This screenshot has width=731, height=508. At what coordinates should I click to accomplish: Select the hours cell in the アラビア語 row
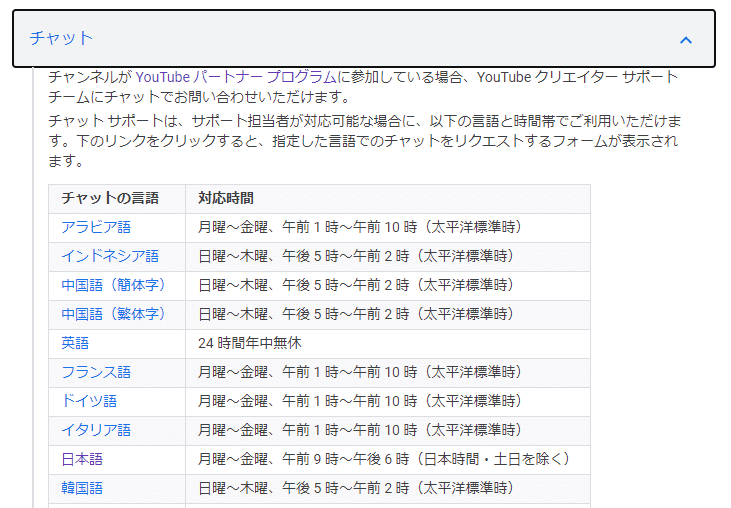[x=388, y=227]
